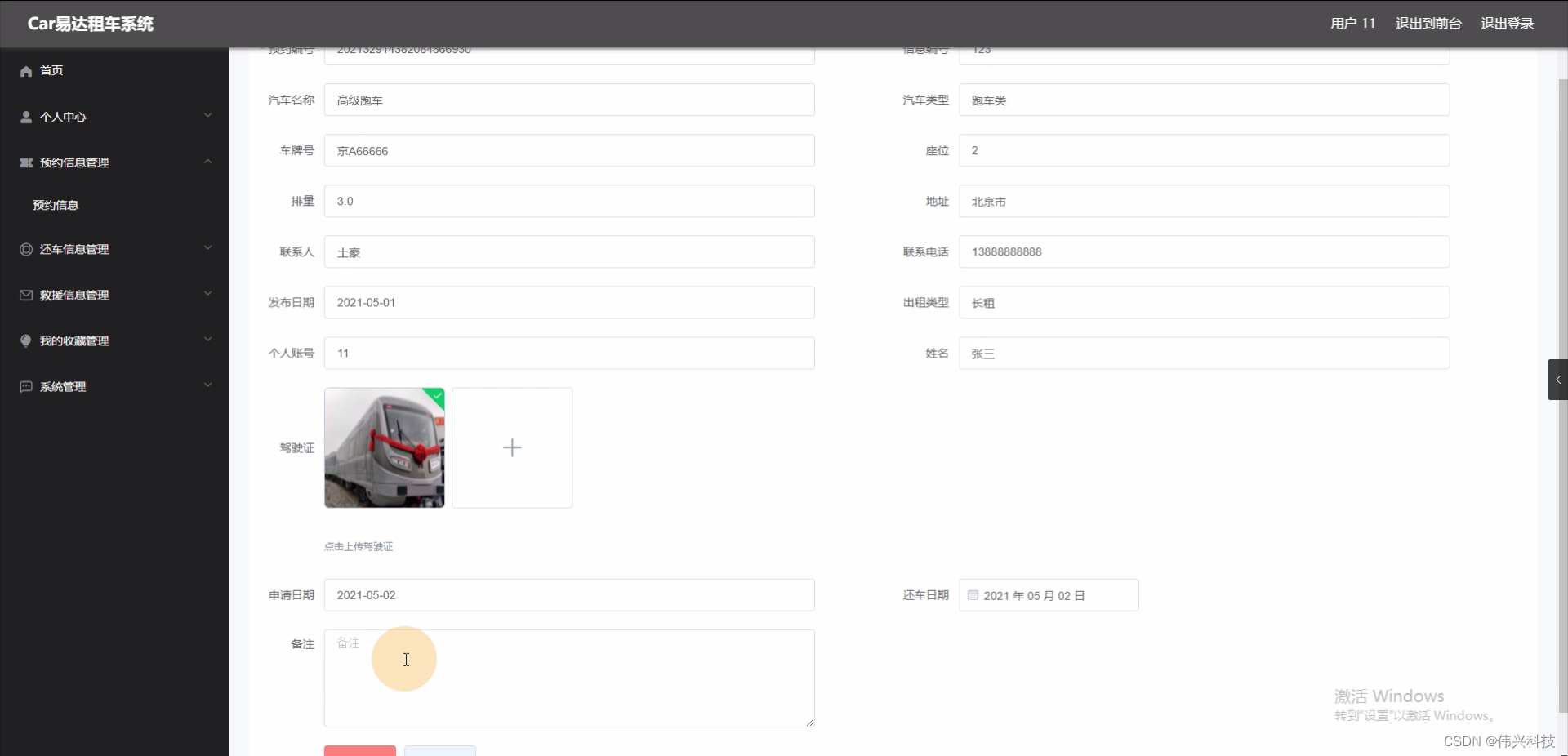Click the 我的收藏管理 pin icon
The width and height of the screenshot is (1568, 756).
[x=25, y=341]
